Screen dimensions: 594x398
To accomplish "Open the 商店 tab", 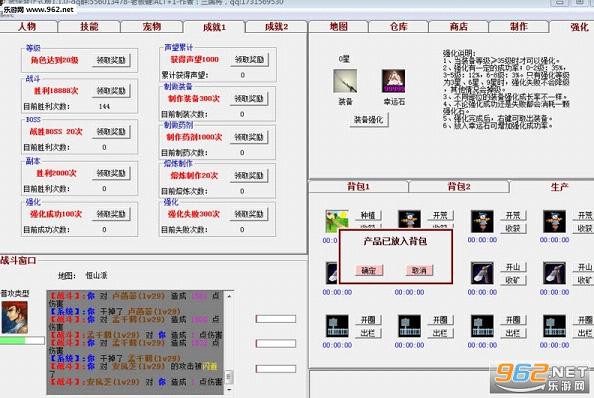I will 458,27.
